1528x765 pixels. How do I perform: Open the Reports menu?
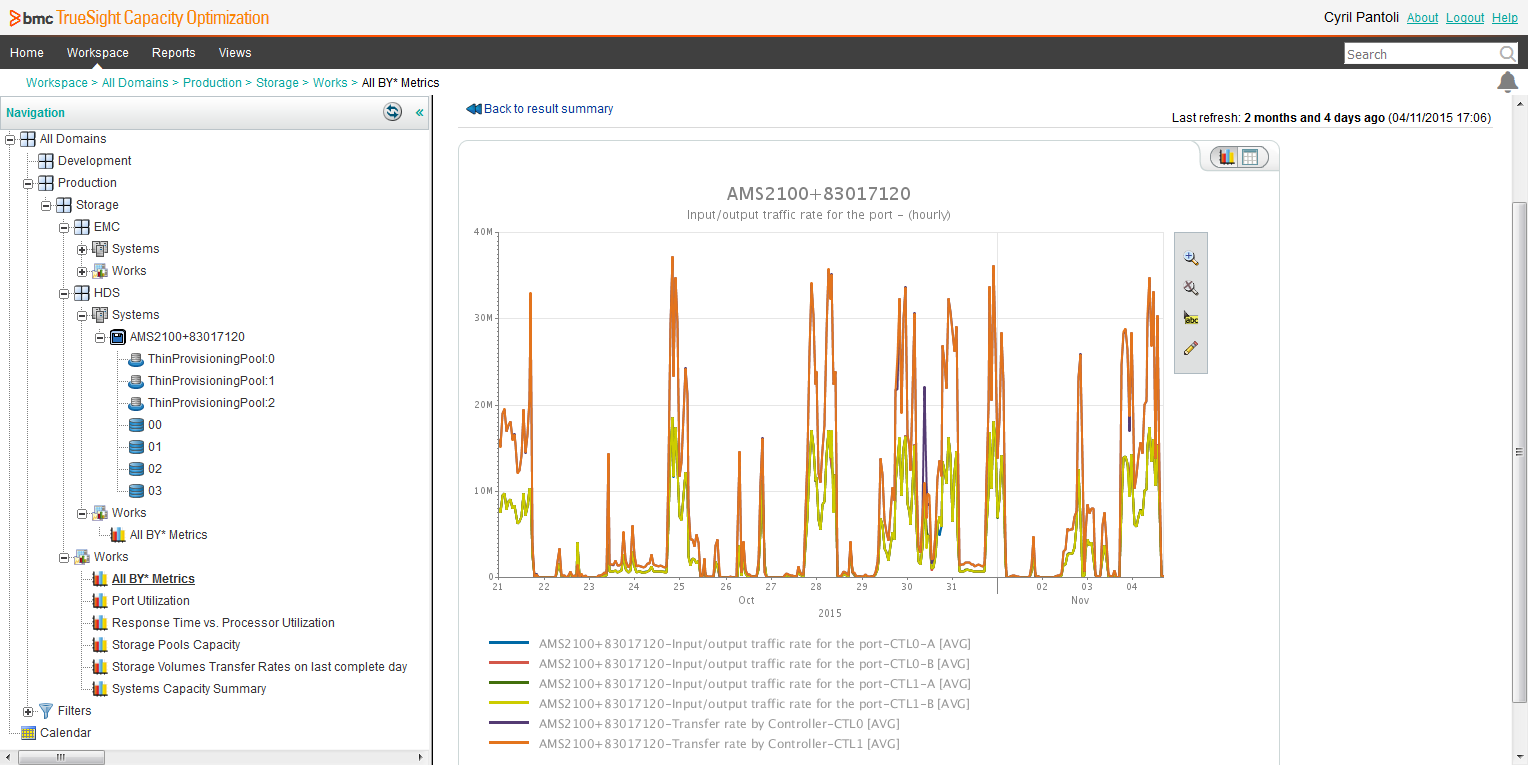tap(174, 53)
